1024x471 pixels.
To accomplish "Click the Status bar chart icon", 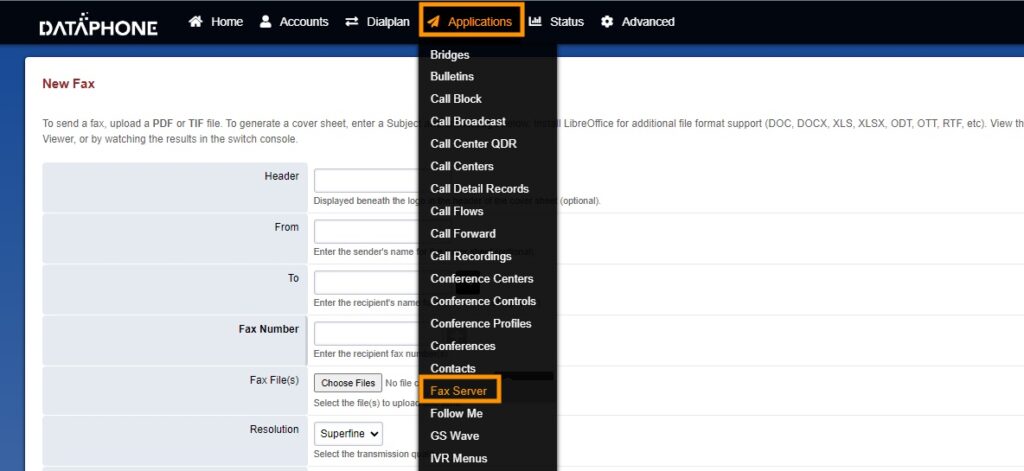I will [536, 21].
